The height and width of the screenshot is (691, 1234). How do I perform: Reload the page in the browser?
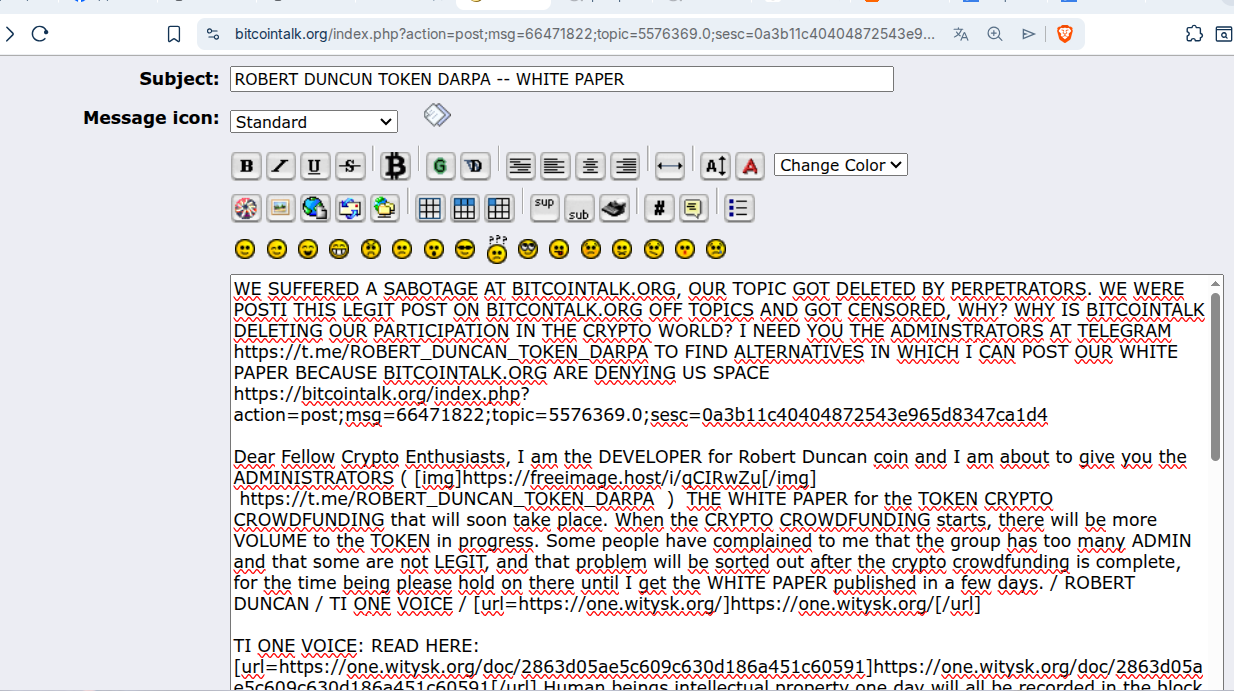40,34
